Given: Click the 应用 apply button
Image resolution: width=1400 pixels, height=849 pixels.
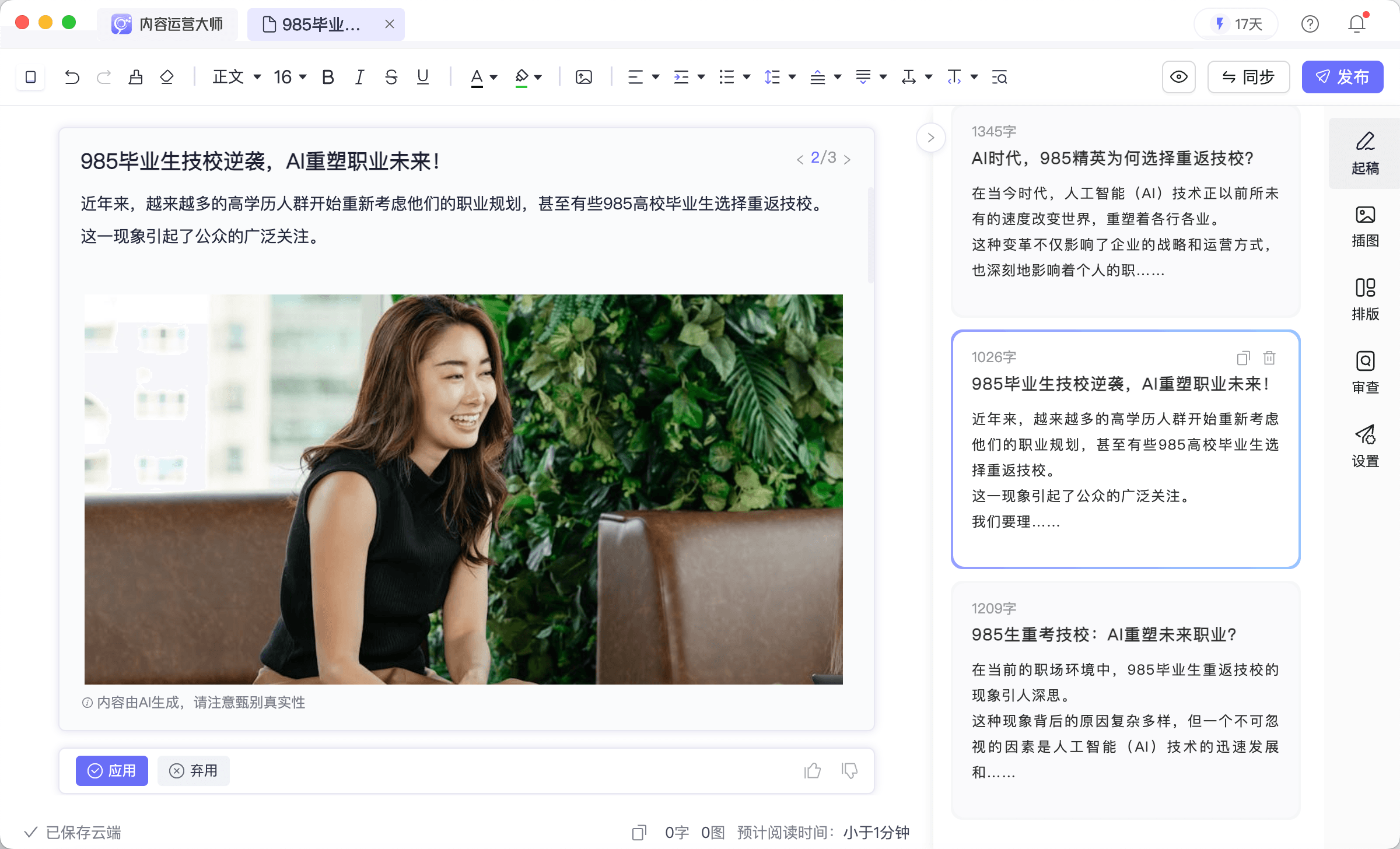Looking at the screenshot, I should tap(111, 771).
